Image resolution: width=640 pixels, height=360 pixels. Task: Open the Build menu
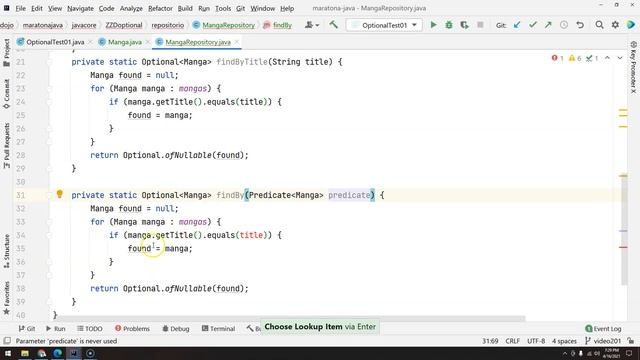pyautogui.click(x=185, y=8)
